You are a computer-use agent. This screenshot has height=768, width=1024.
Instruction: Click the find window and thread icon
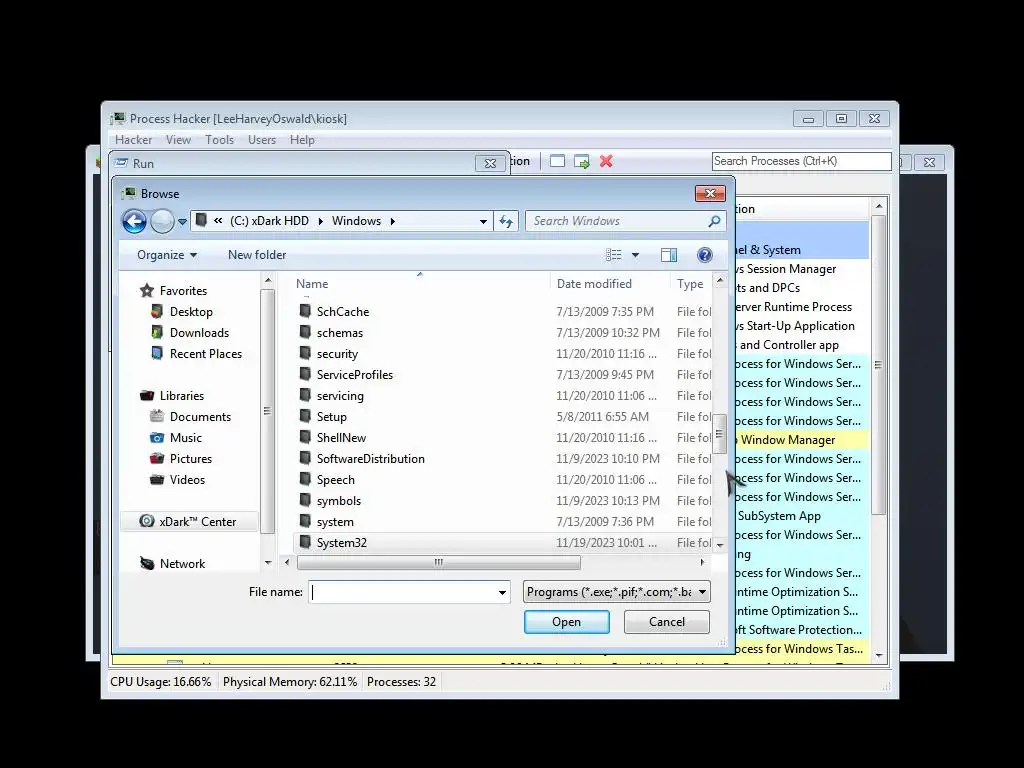click(x=581, y=161)
